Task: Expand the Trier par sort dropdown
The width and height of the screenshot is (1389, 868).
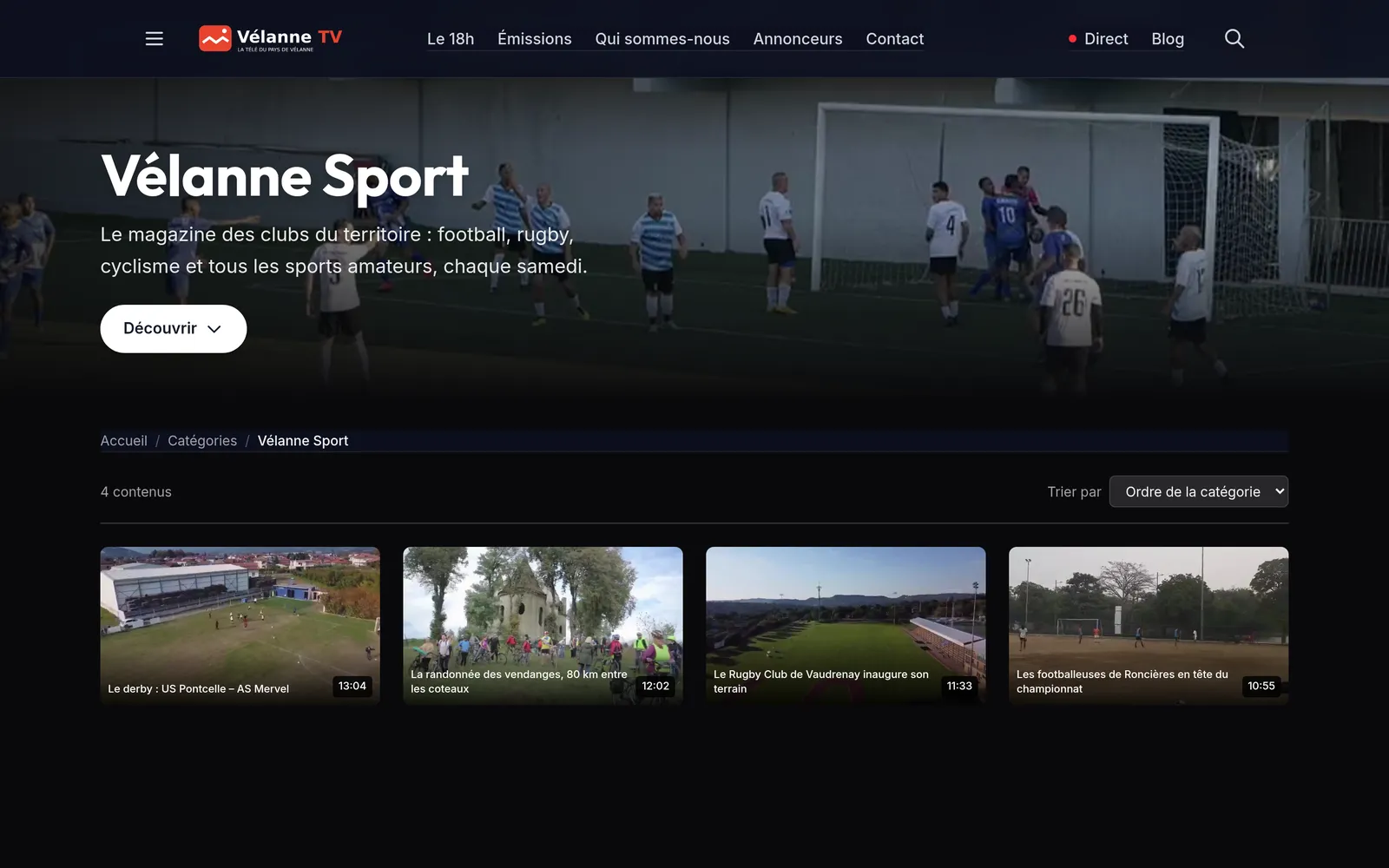Action: tap(1199, 492)
